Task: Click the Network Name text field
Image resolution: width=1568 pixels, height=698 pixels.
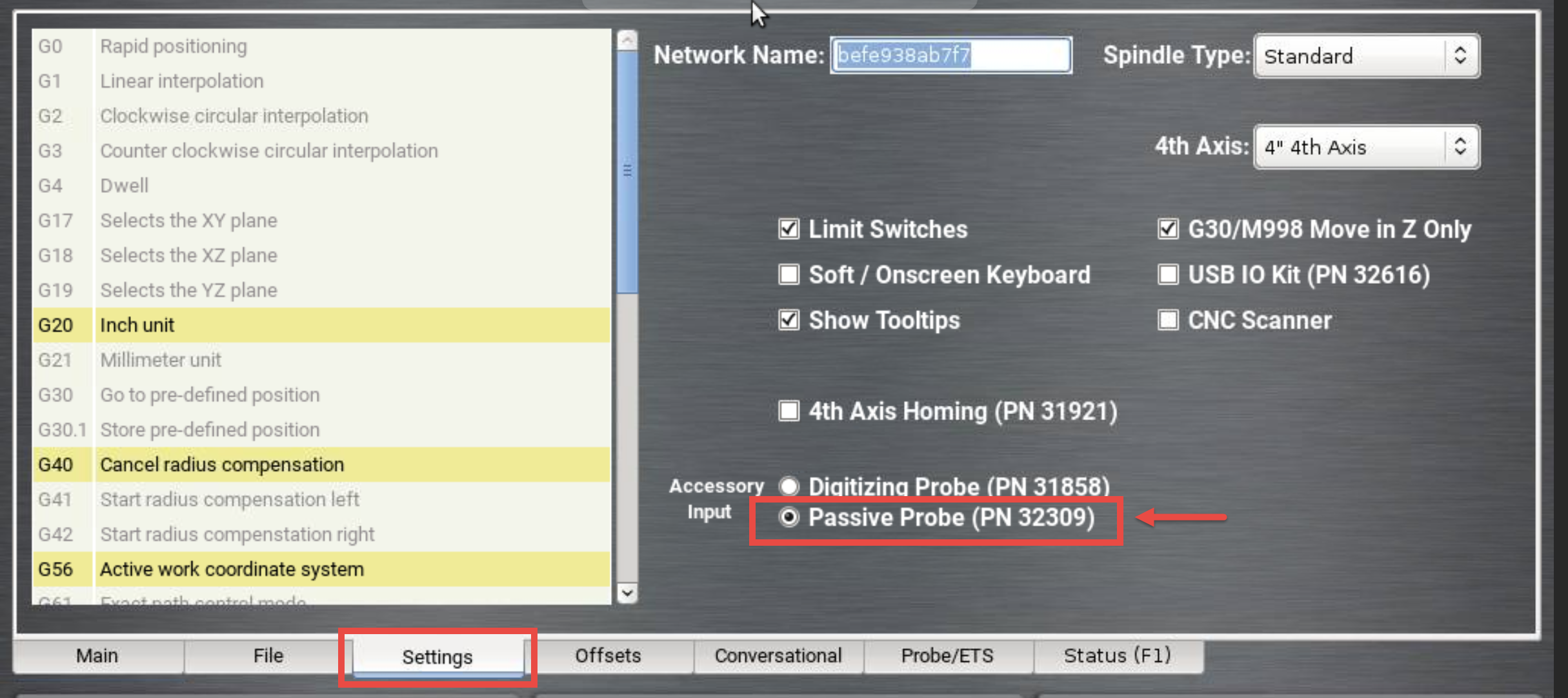Action: [950, 55]
